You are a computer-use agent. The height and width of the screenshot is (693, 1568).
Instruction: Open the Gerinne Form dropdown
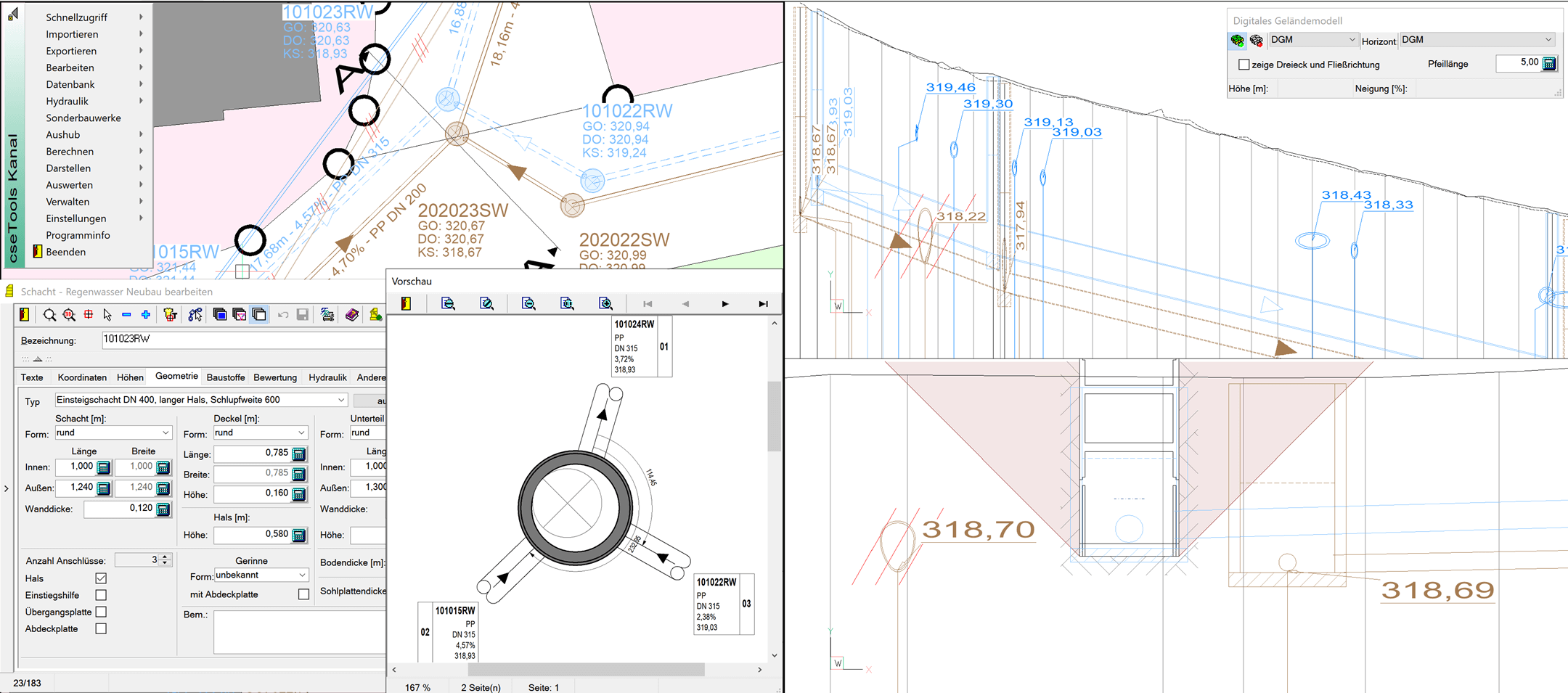click(x=302, y=575)
